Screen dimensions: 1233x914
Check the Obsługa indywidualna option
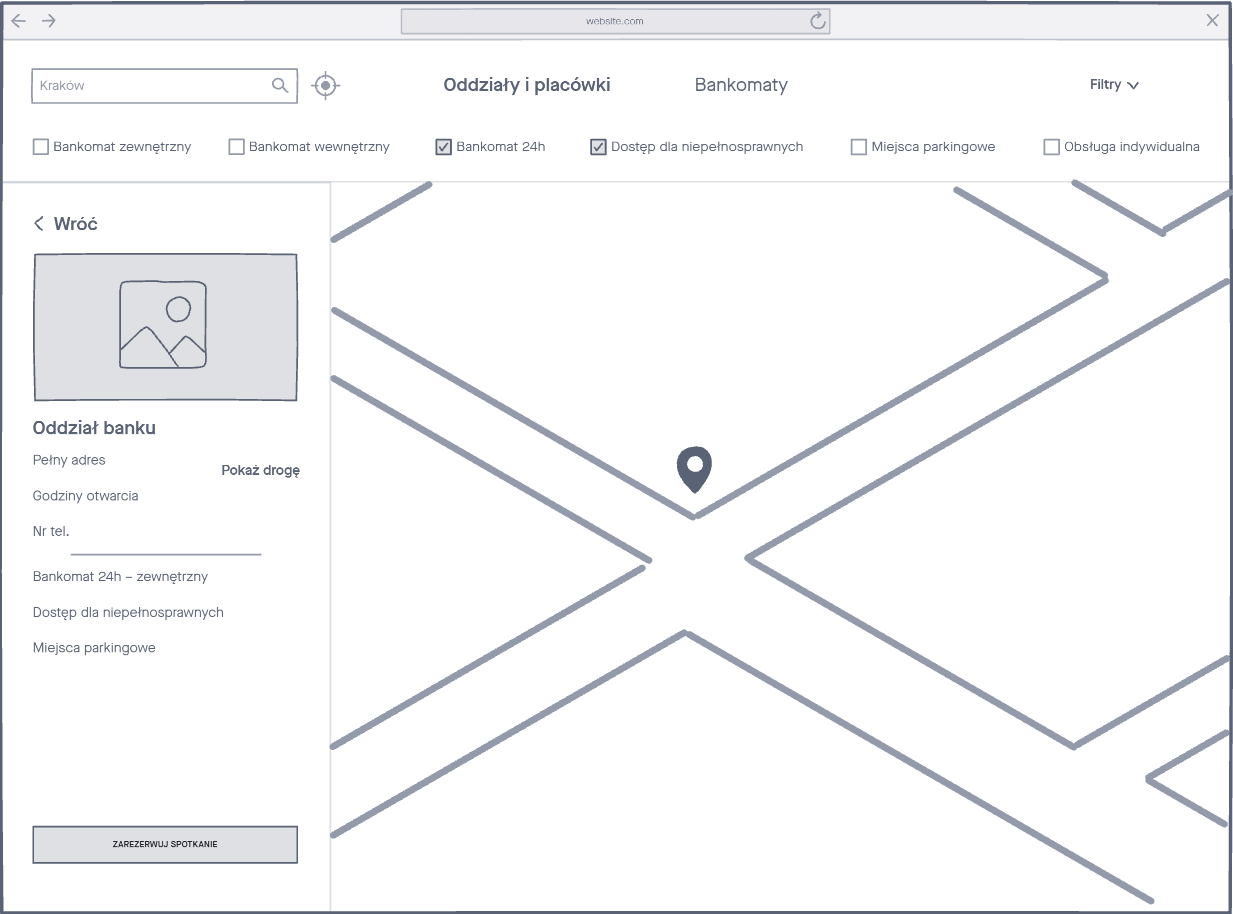click(1051, 147)
